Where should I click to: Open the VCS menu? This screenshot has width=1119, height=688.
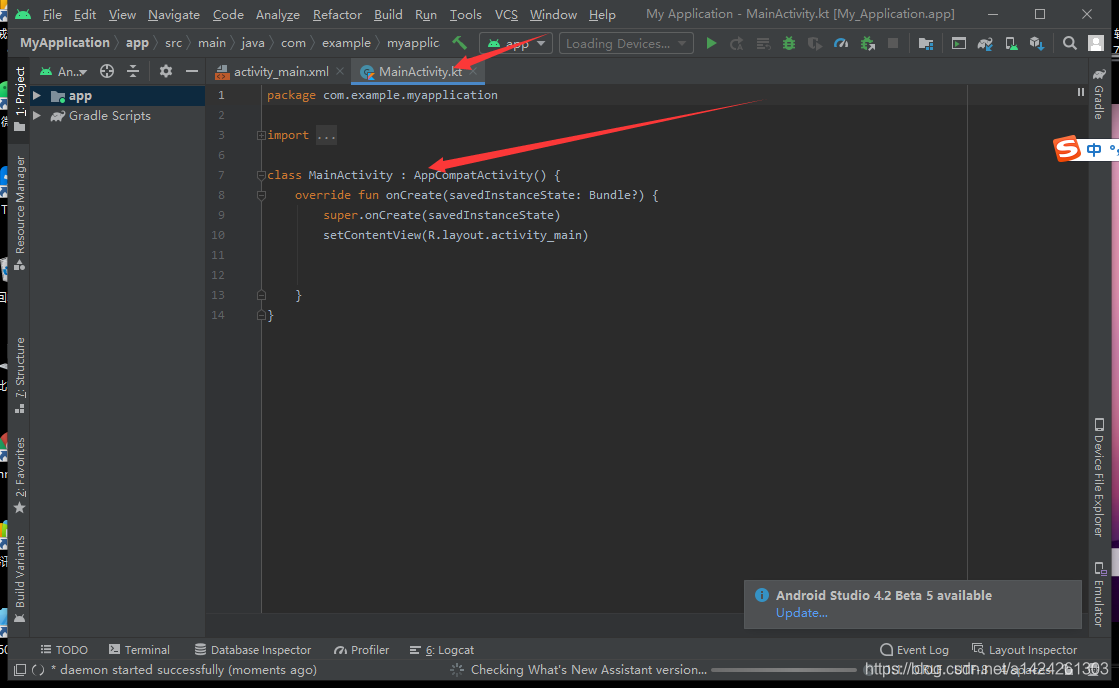click(x=506, y=14)
